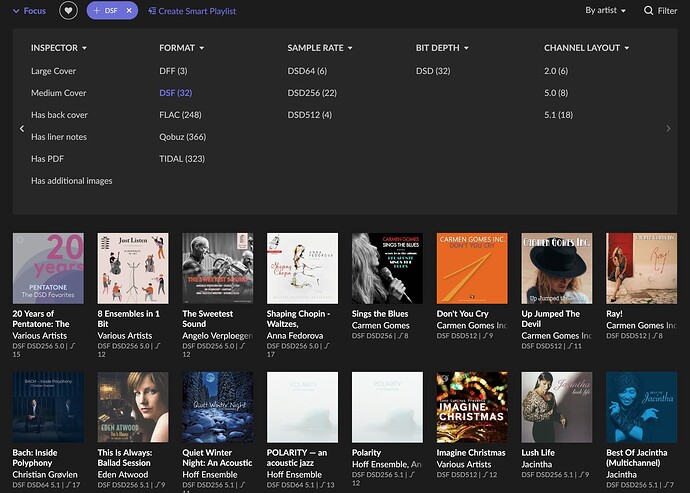Collapse the Focus panel

coord(29,11)
